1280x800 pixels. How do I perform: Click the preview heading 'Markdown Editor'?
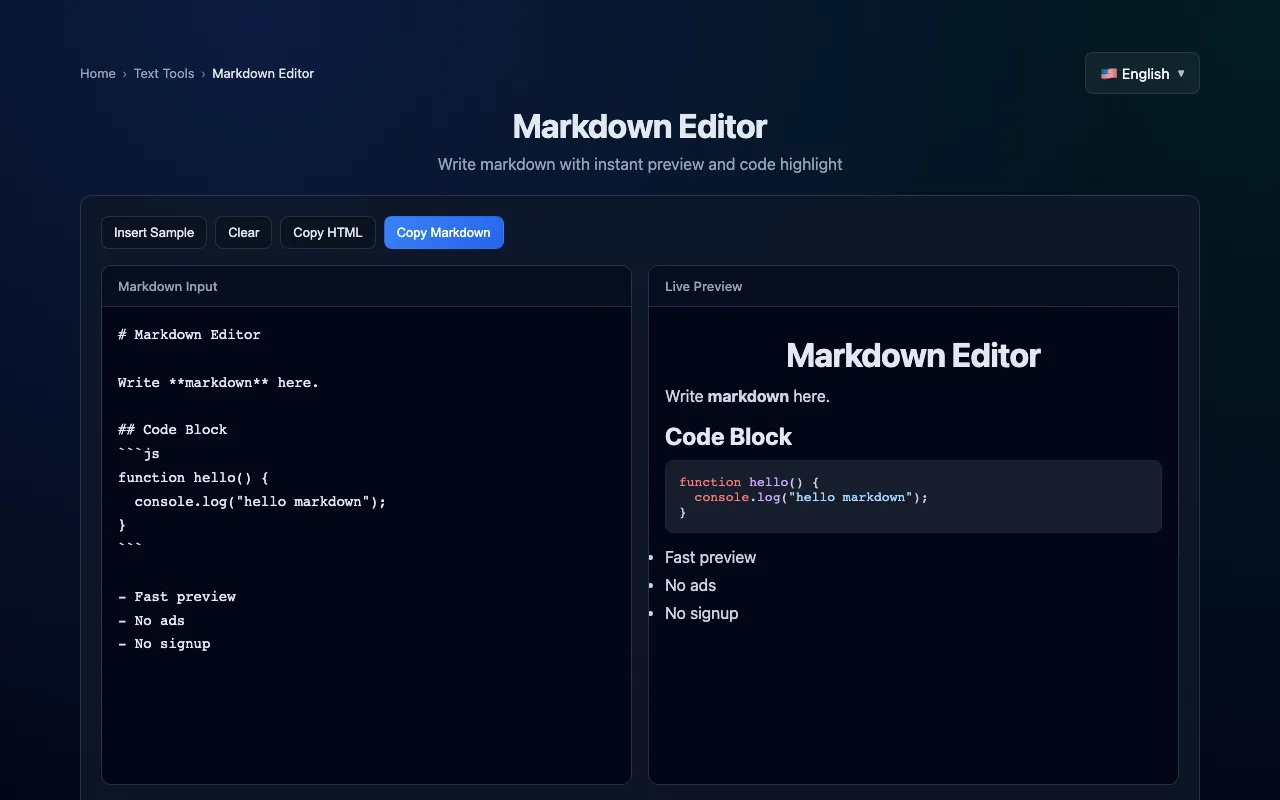(x=913, y=355)
